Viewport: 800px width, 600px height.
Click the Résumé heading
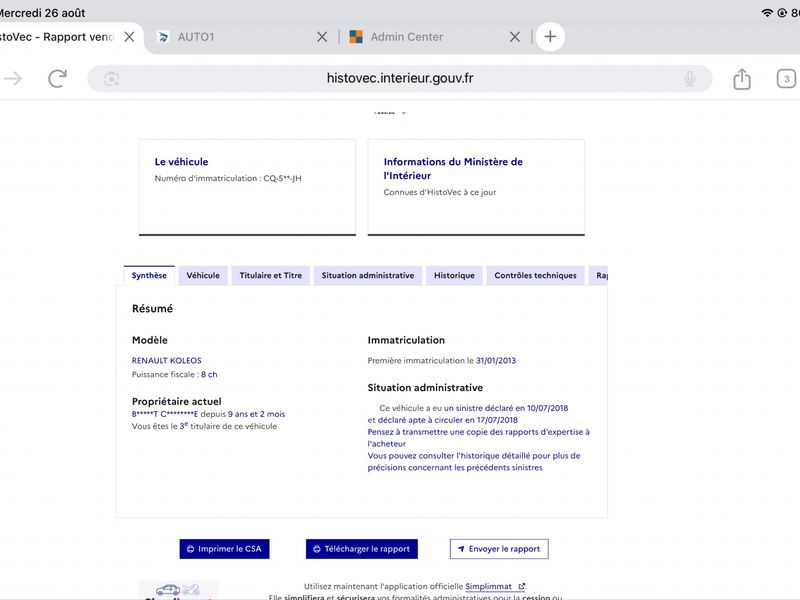point(152,309)
